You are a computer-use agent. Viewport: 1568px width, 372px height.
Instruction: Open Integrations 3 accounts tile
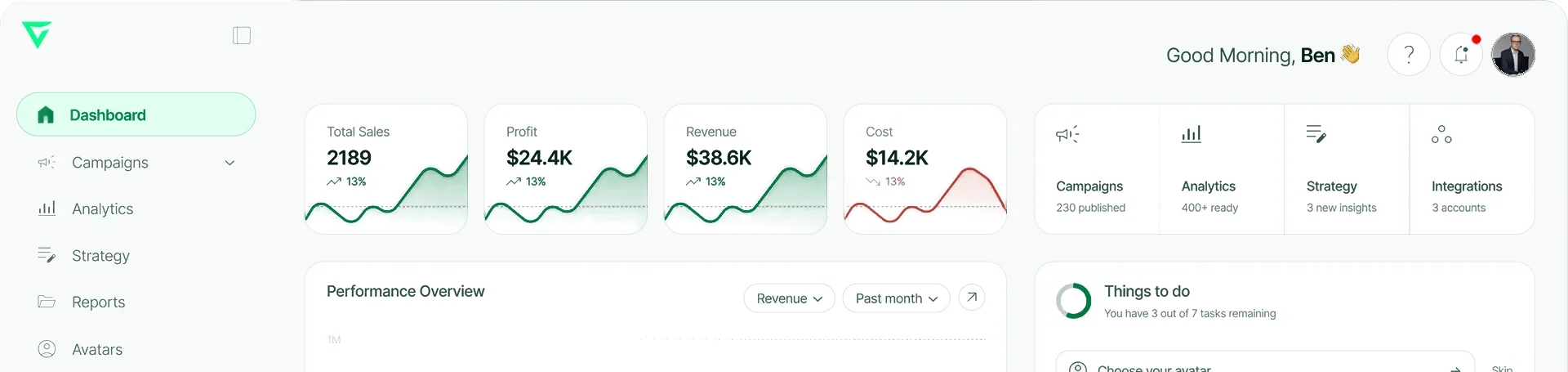click(1472, 169)
